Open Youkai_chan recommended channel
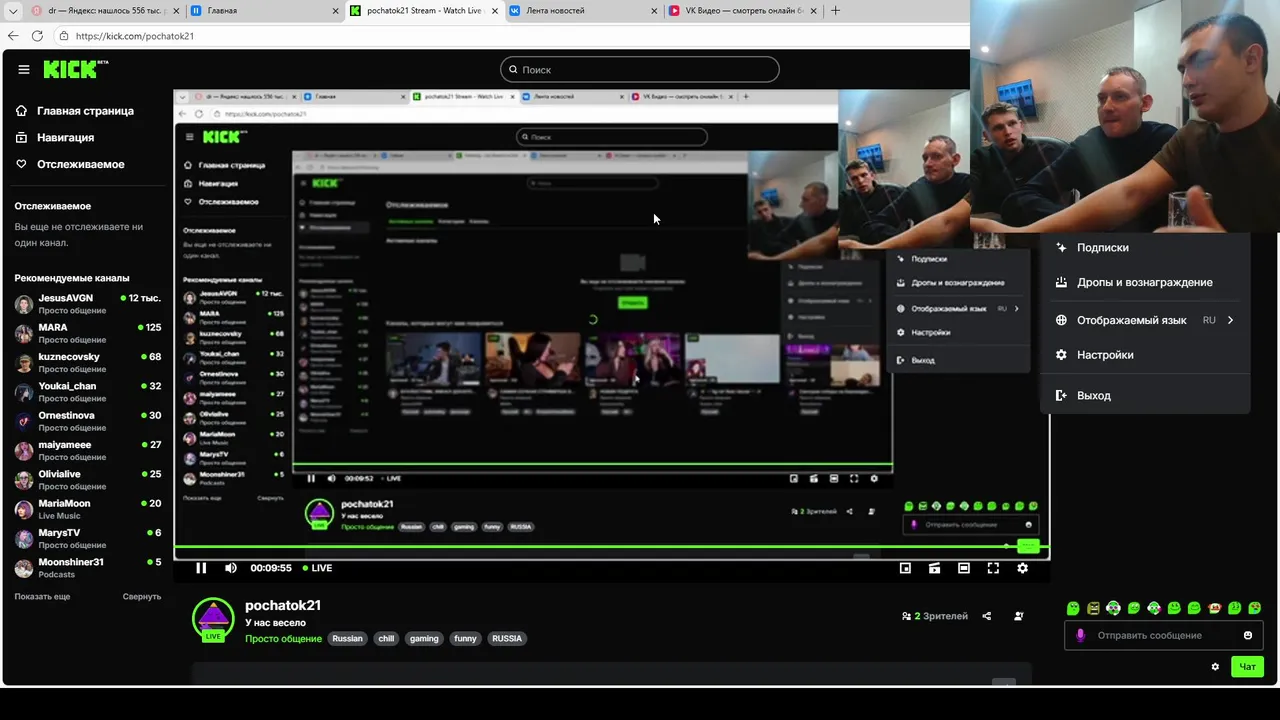Viewport: 1280px width, 720px height. click(x=87, y=392)
